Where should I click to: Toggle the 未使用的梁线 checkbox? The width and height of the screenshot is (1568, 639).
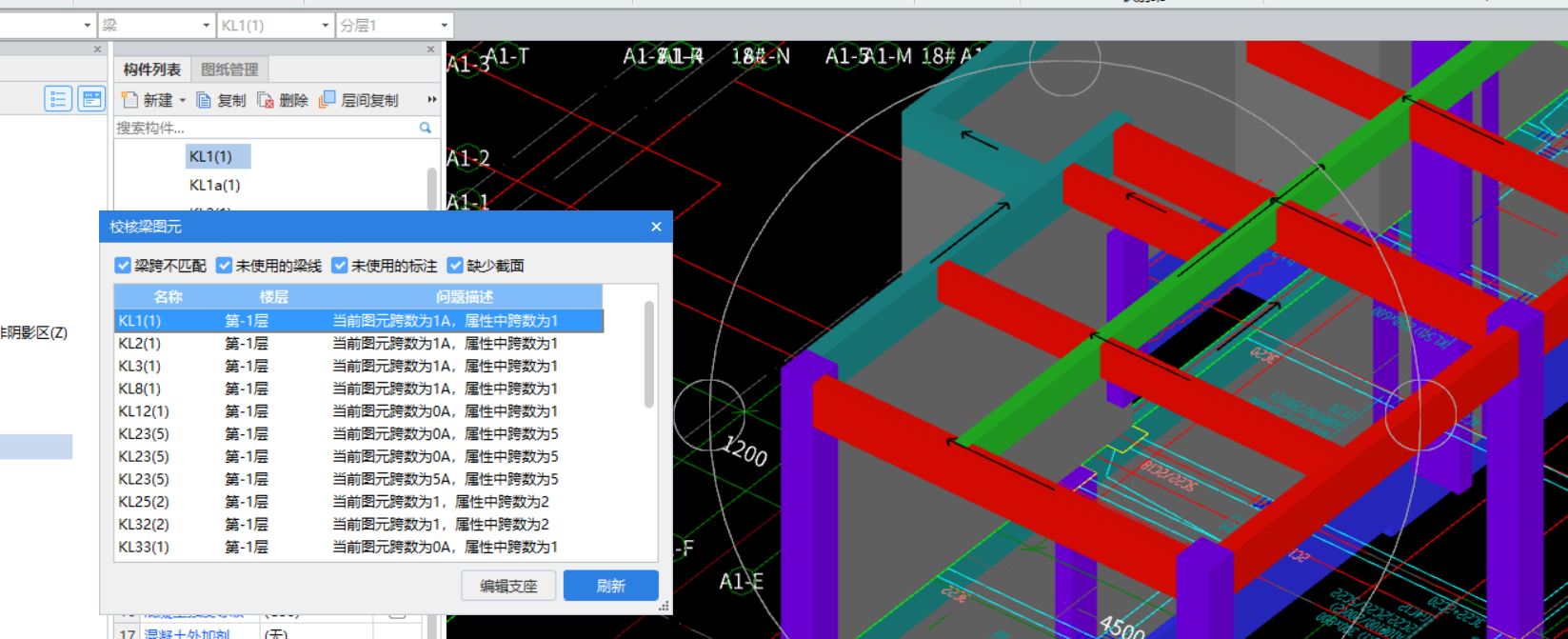(x=224, y=266)
